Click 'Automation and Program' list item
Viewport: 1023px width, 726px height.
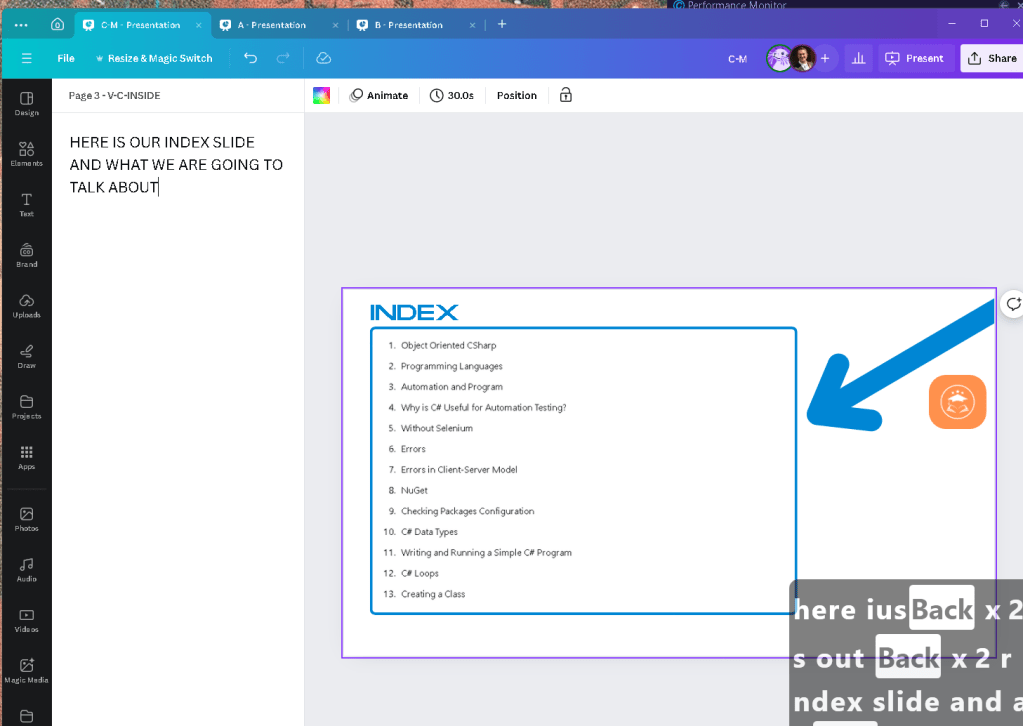coord(451,387)
